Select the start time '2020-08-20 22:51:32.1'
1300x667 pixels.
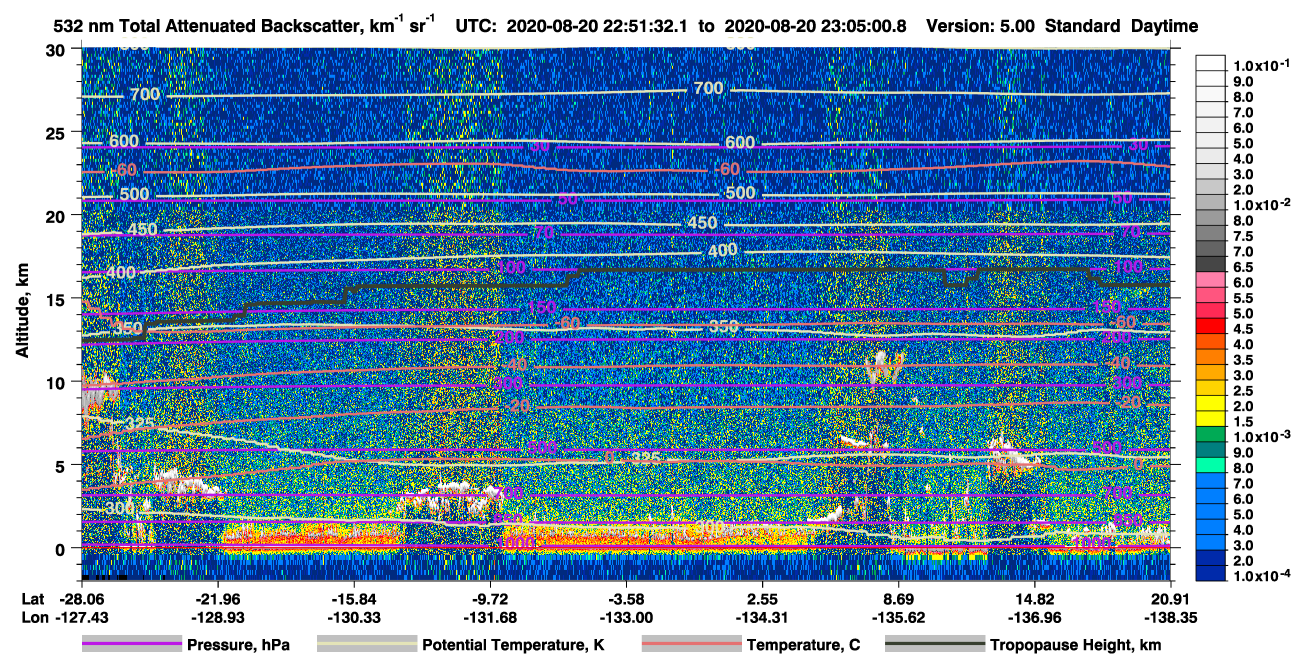[x=598, y=26]
